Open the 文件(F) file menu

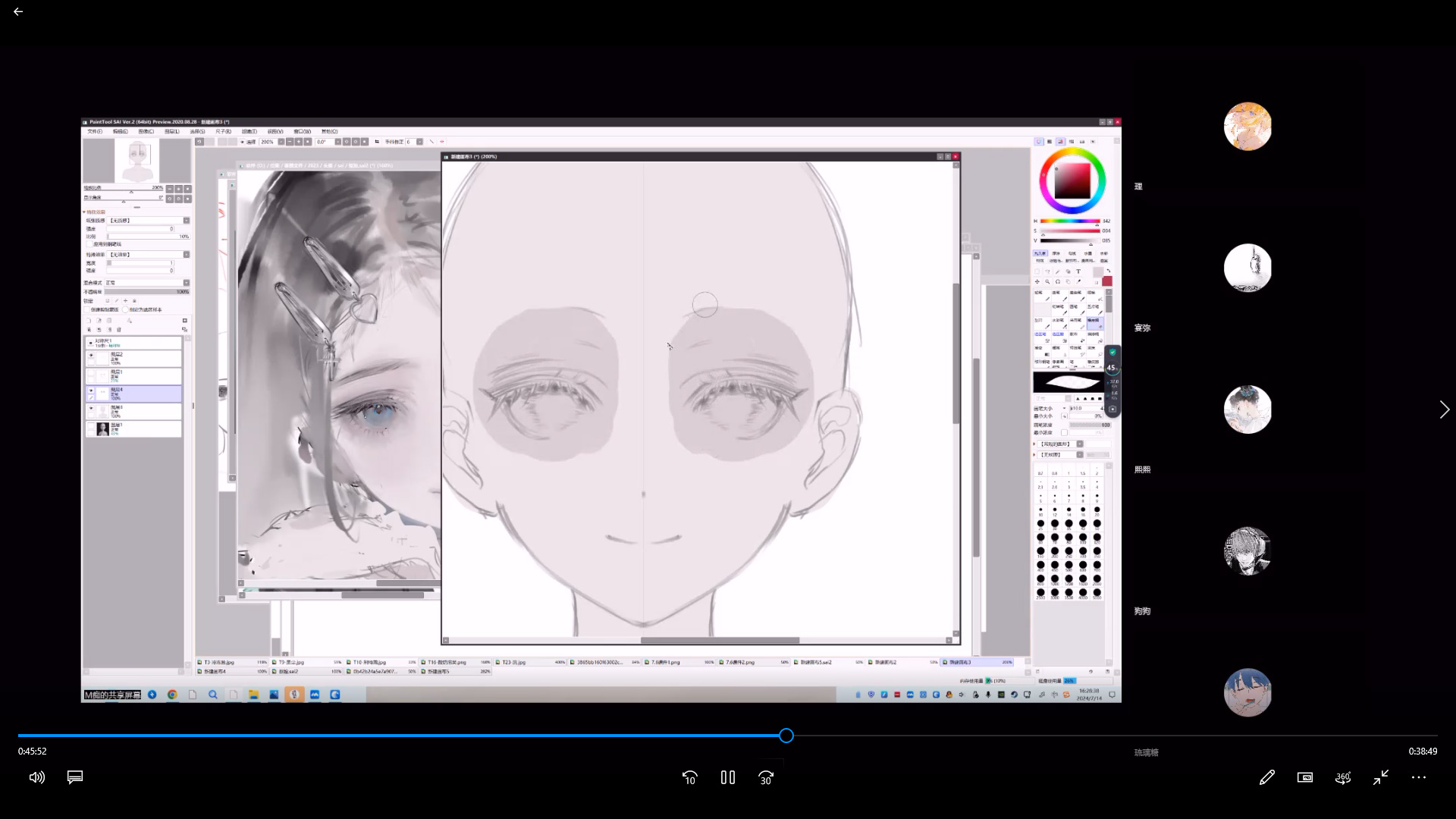[95, 131]
